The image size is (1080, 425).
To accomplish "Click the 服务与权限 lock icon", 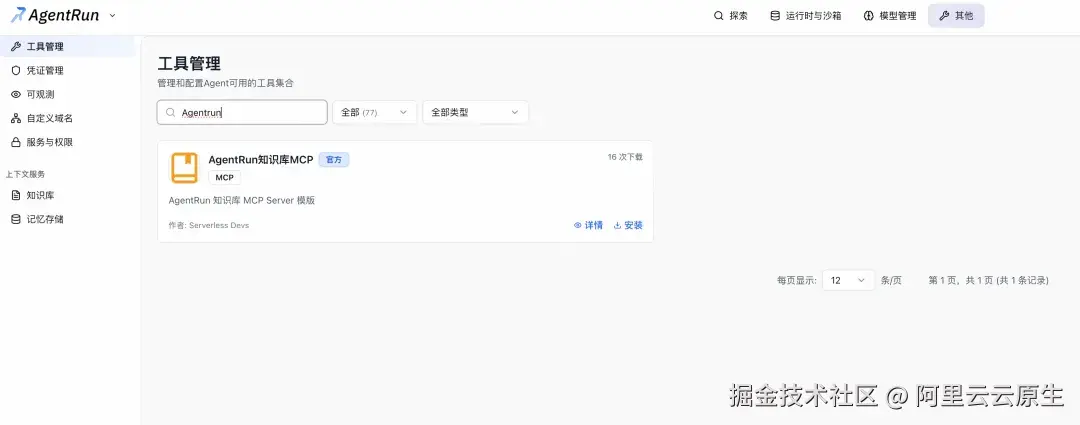I will coord(16,143).
